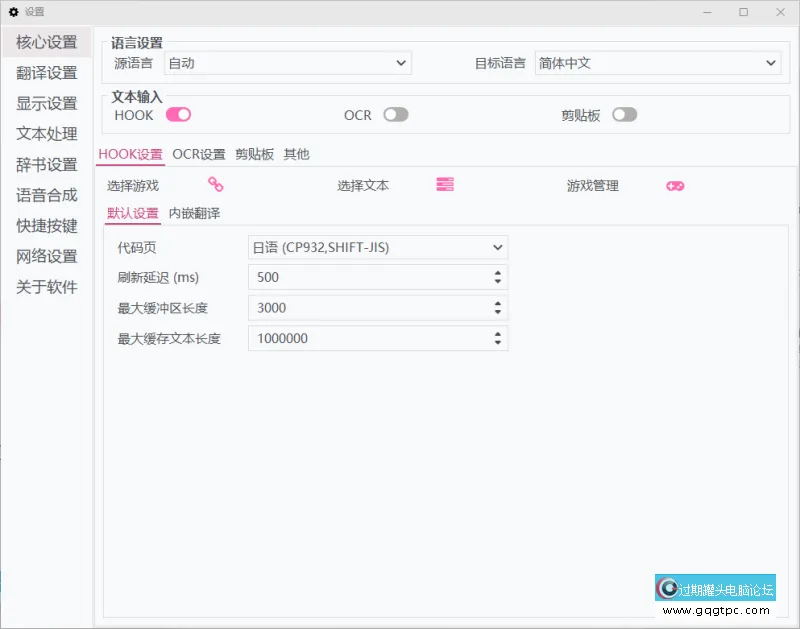The width and height of the screenshot is (800, 629).
Task: Click the link icon beside 选择游戏
Action: pyautogui.click(x=215, y=185)
